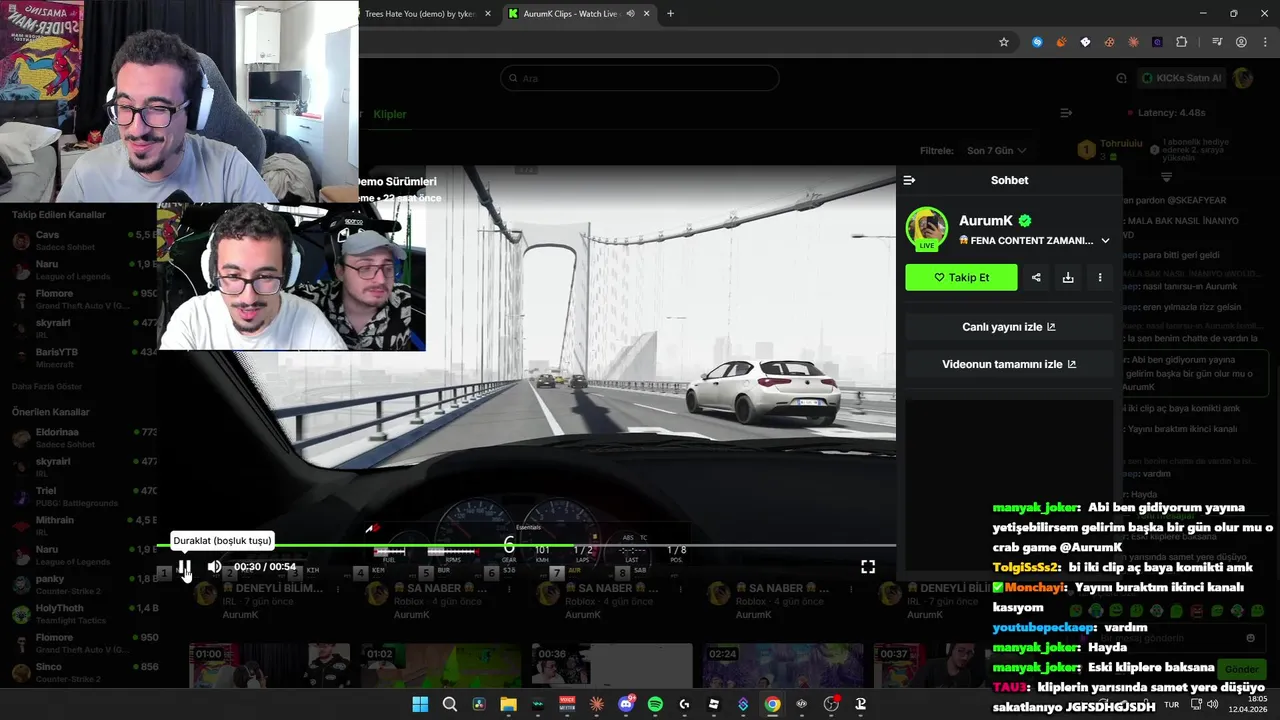Open clip thumbnail with 02:24 duration
This screenshot has height=720, width=1280.
coord(782,665)
